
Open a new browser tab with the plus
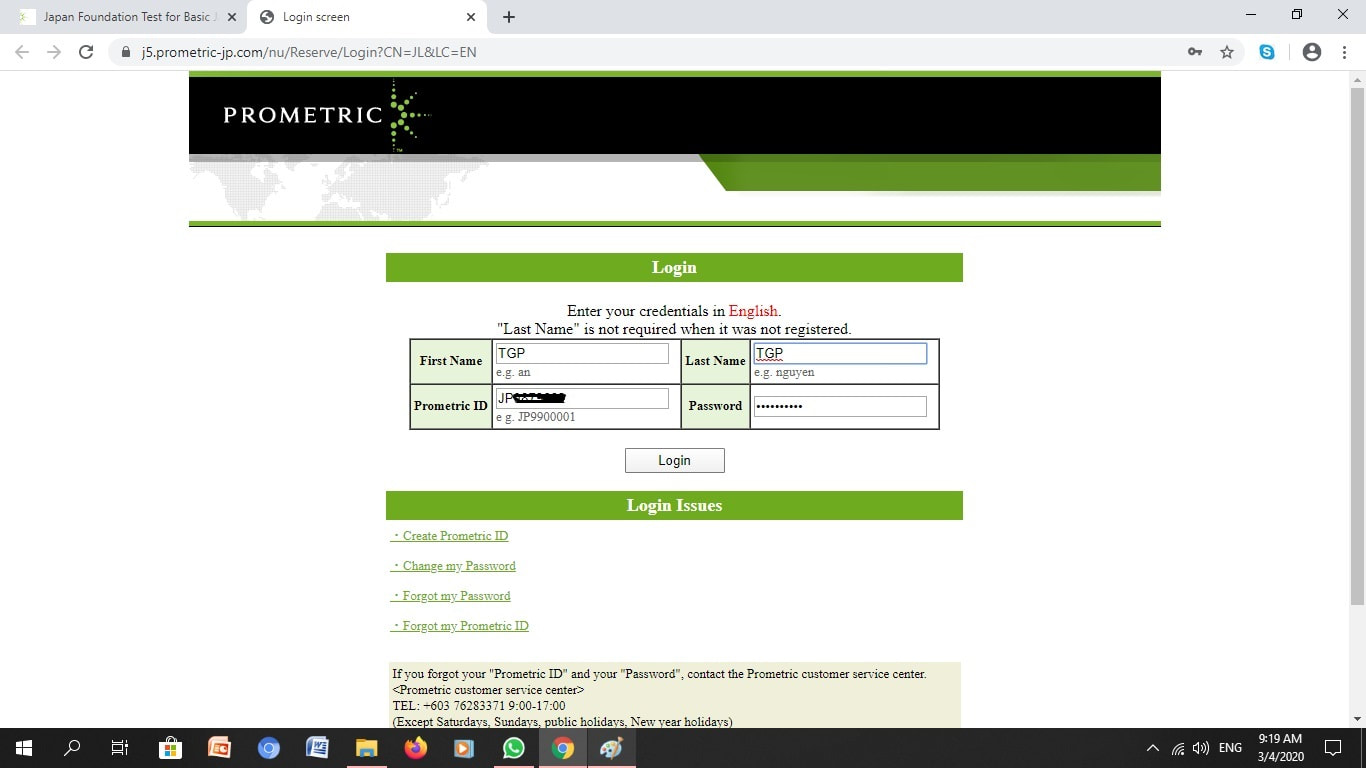(x=509, y=17)
